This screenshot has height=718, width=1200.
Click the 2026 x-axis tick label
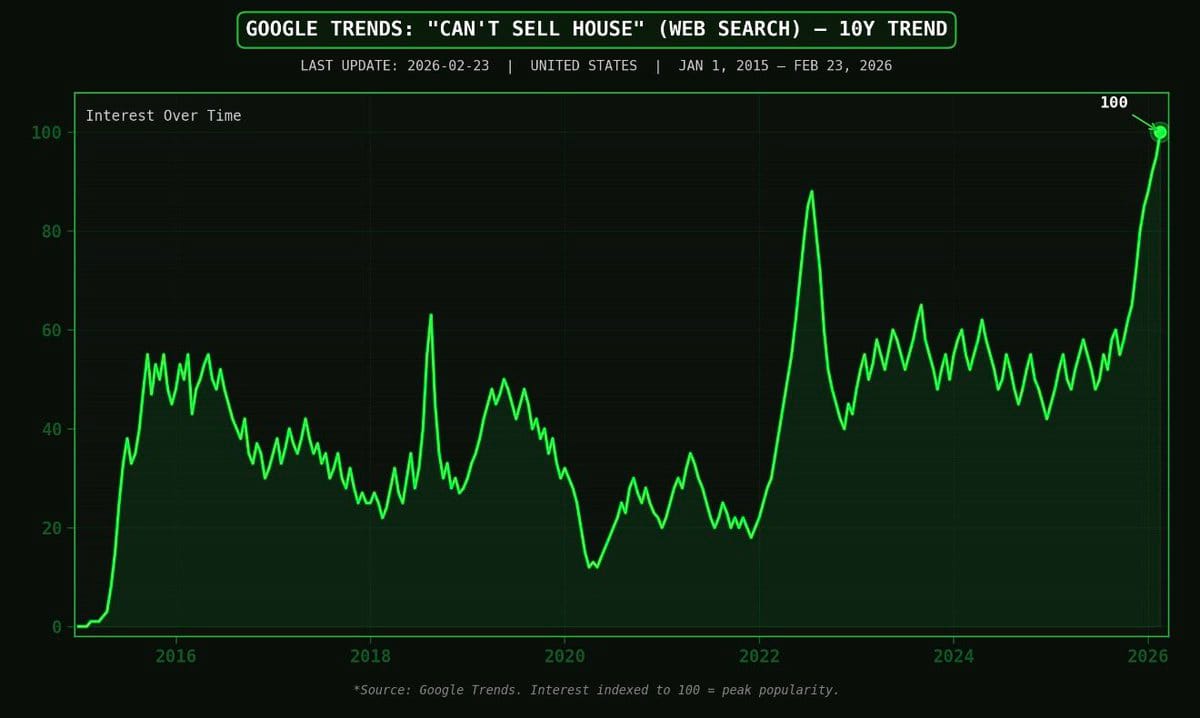point(1148,656)
